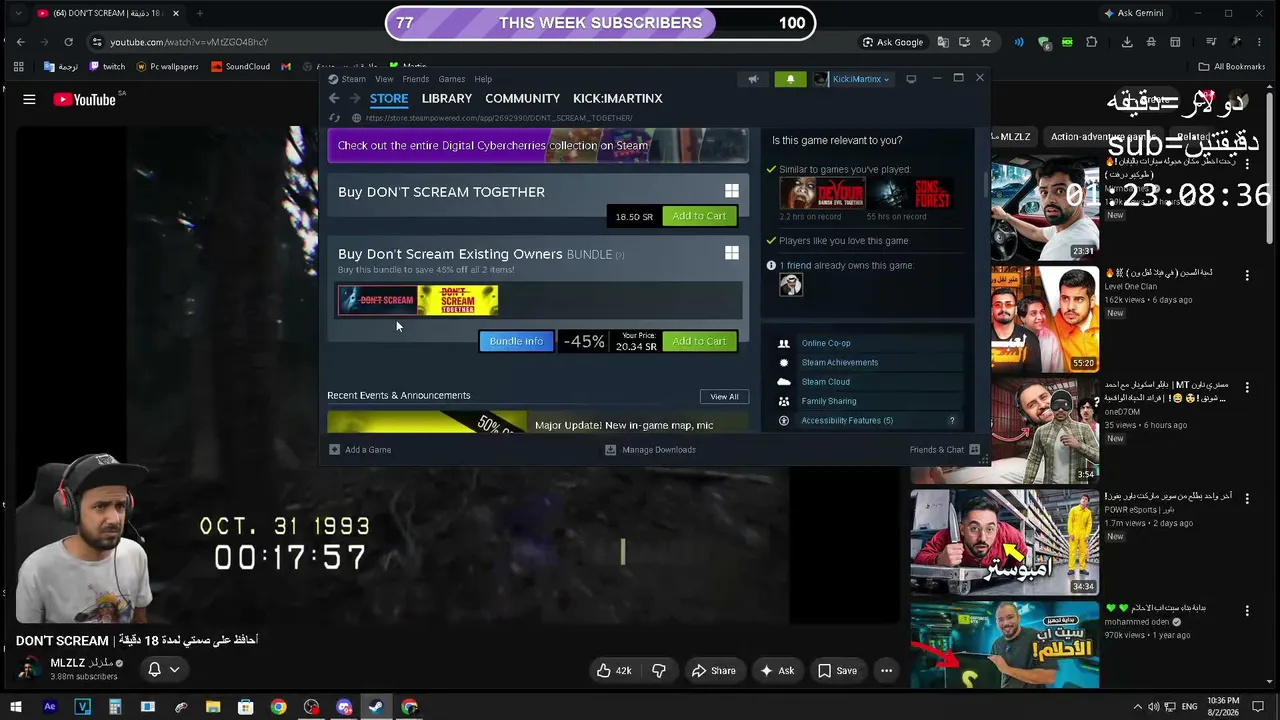Go forward in Steam page navigation

tap(354, 98)
